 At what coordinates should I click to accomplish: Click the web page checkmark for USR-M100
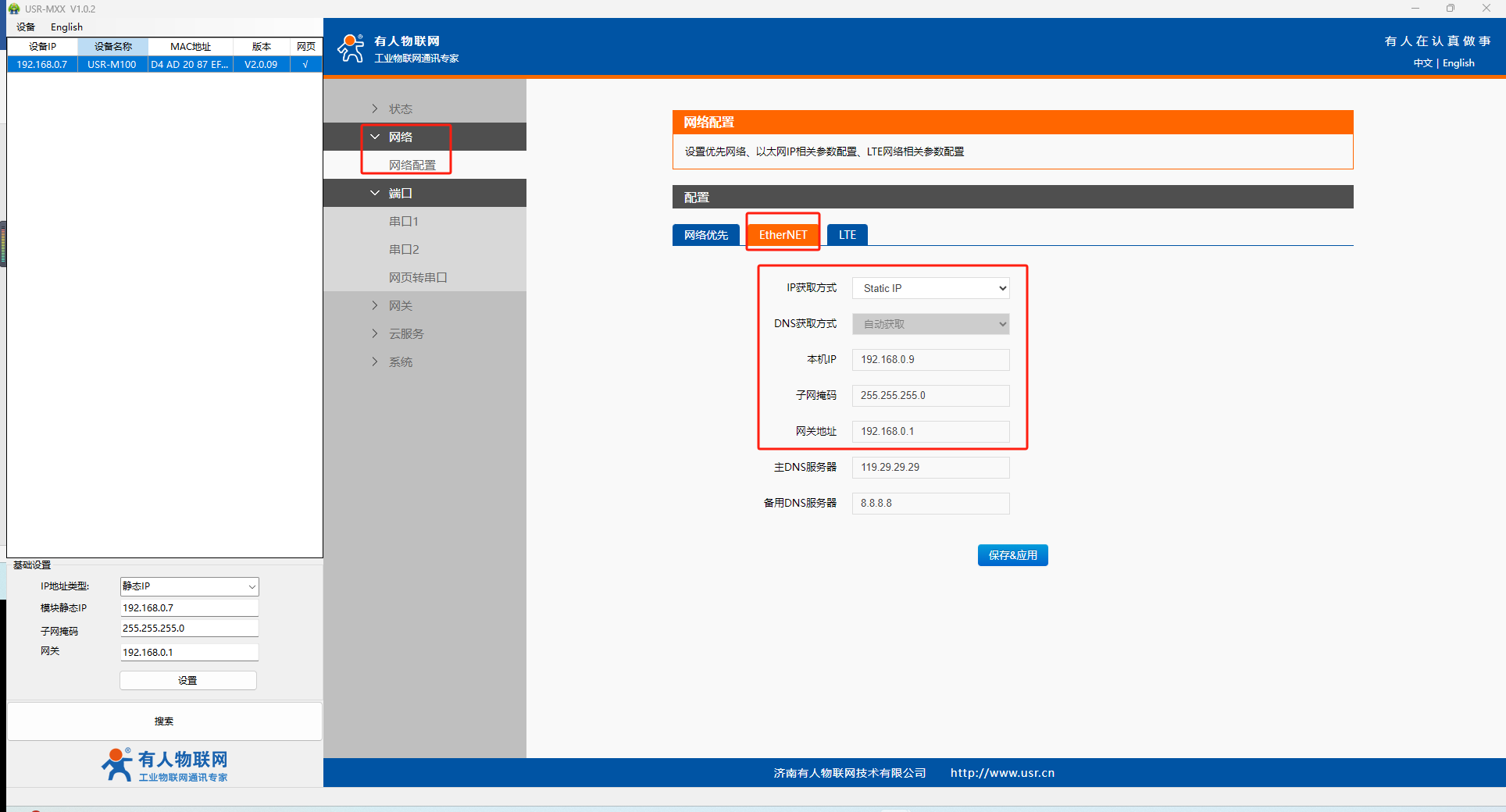(305, 64)
